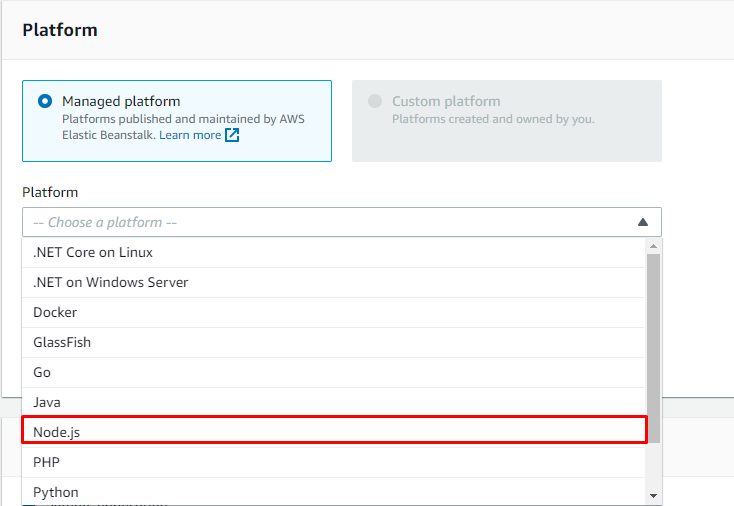
Task: Choose .NET Core on Linux option
Action: 333,253
